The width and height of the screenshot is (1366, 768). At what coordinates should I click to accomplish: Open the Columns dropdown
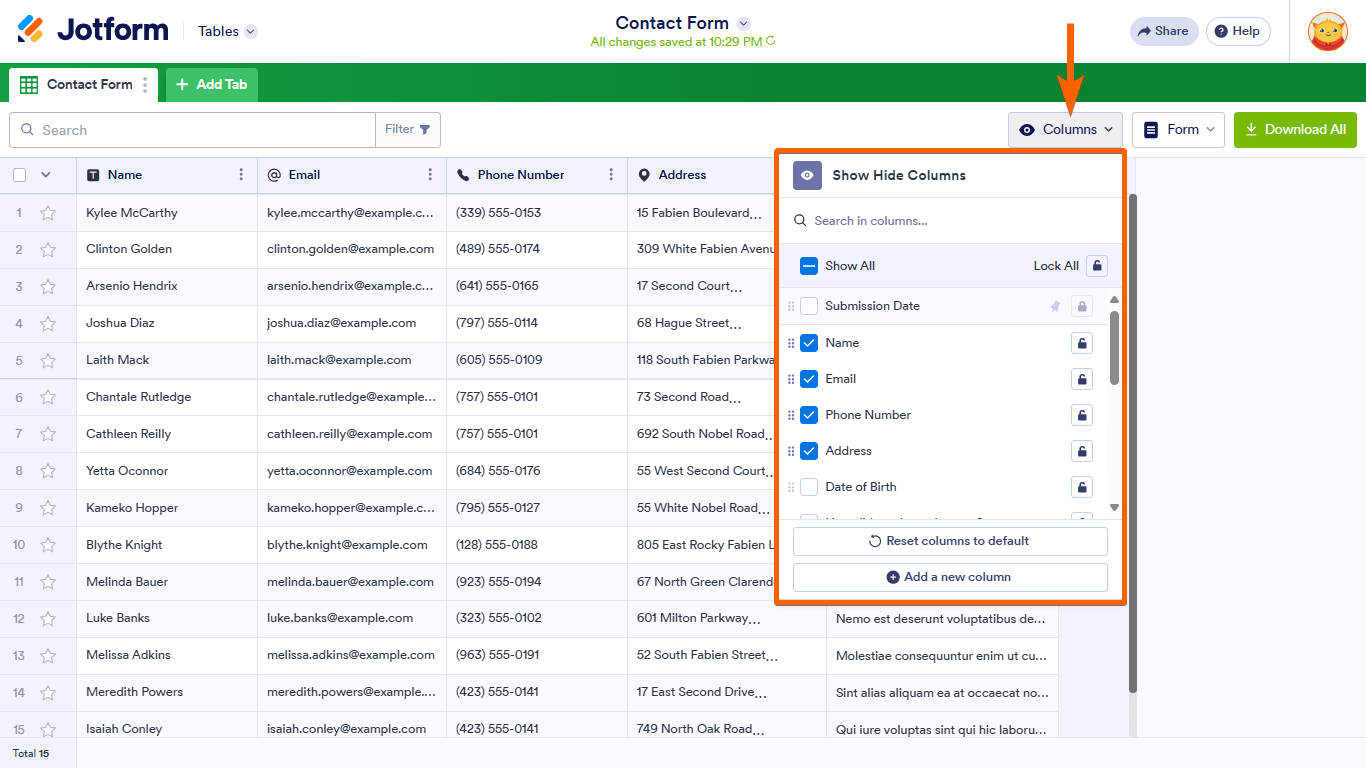(1065, 130)
